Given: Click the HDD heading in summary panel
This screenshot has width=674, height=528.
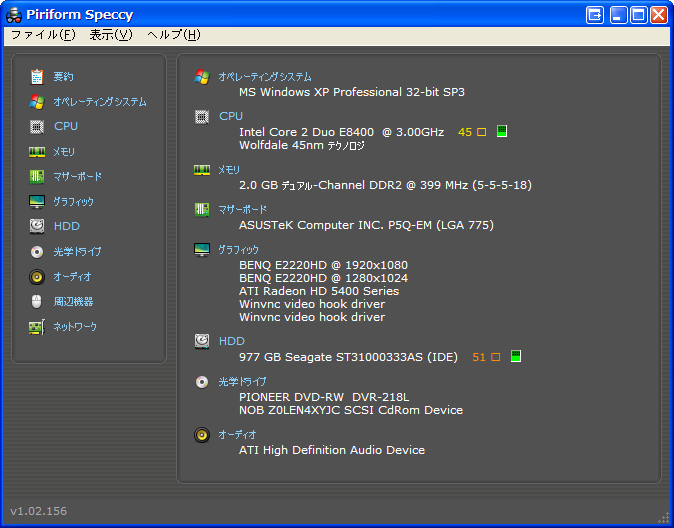Looking at the screenshot, I should (x=232, y=341).
